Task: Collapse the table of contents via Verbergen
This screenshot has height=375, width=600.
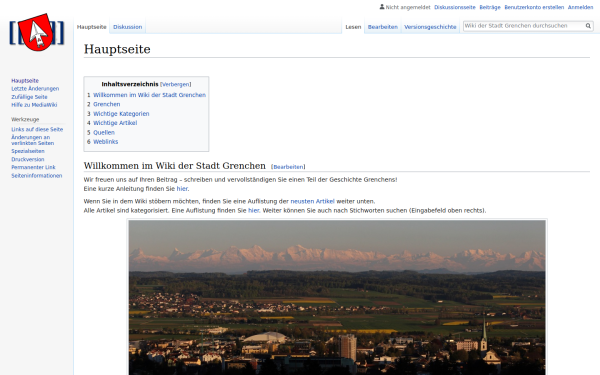Action: pos(175,85)
